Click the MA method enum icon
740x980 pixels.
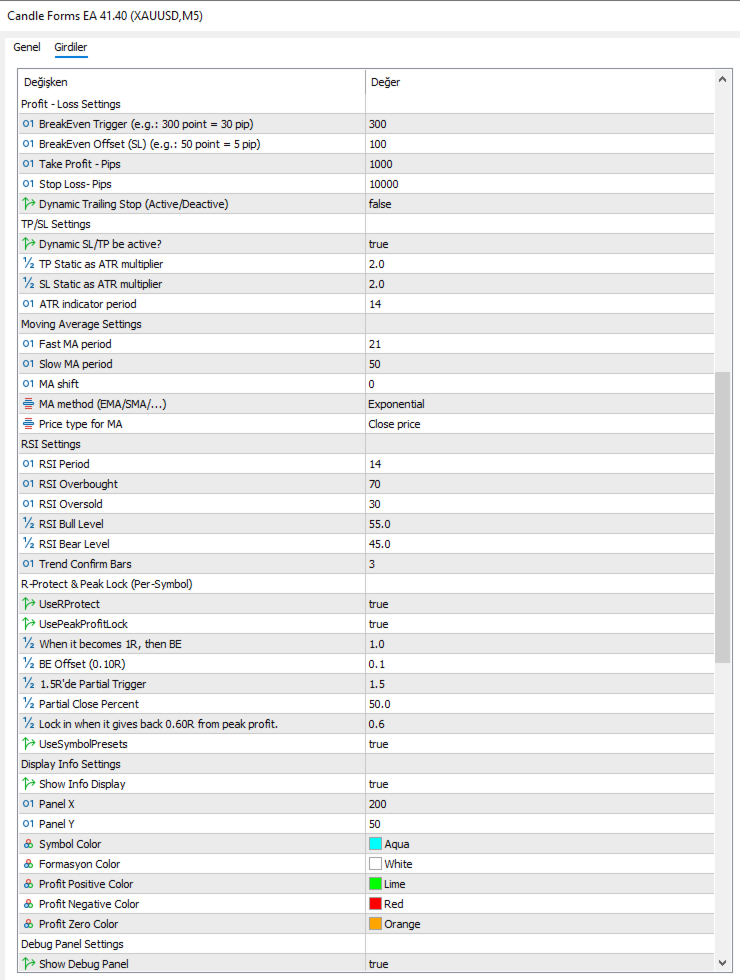click(28, 404)
